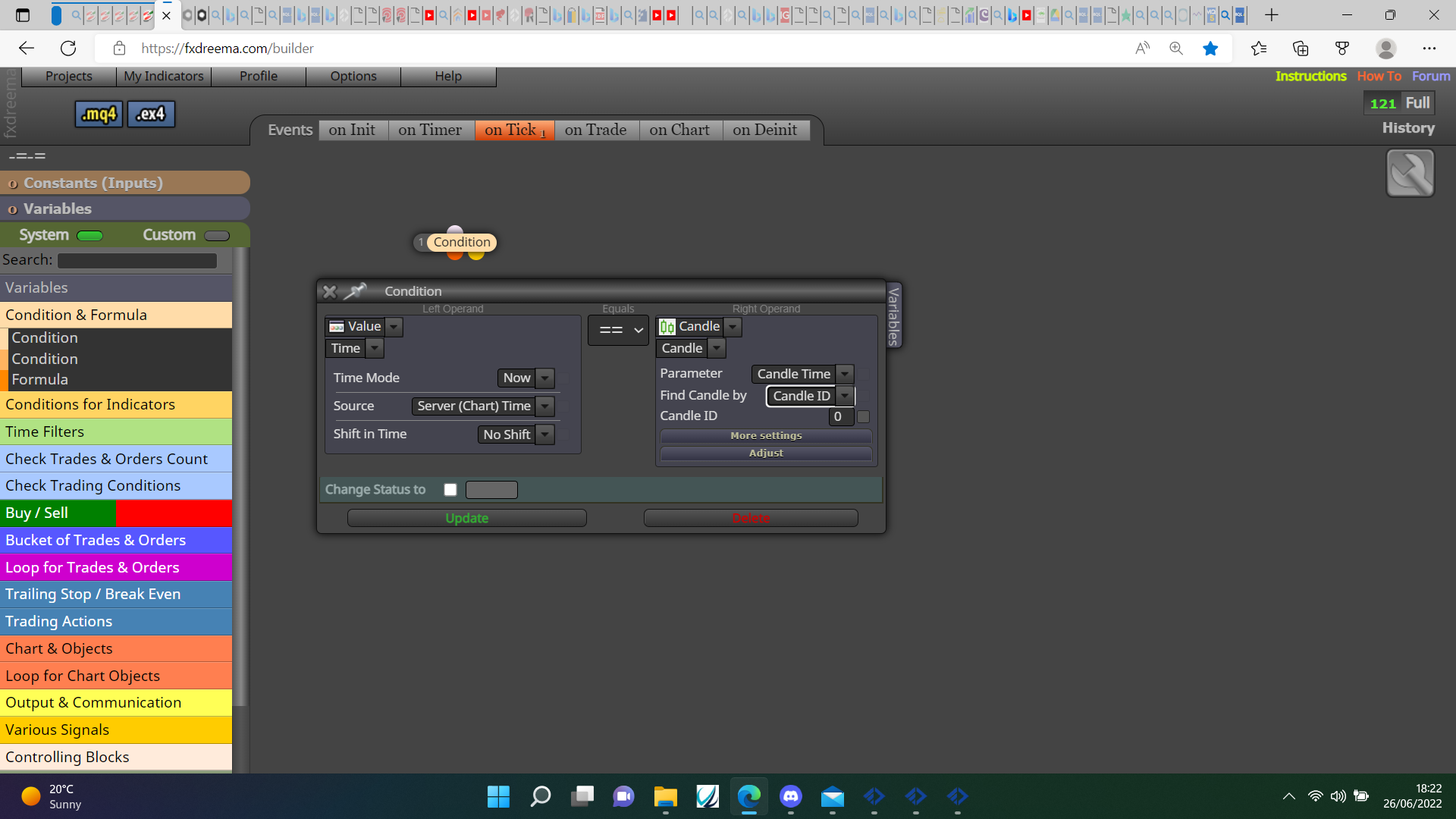Viewport: 1456px width, 819px height.
Task: Download the .ex4 compiled file
Action: point(151,114)
